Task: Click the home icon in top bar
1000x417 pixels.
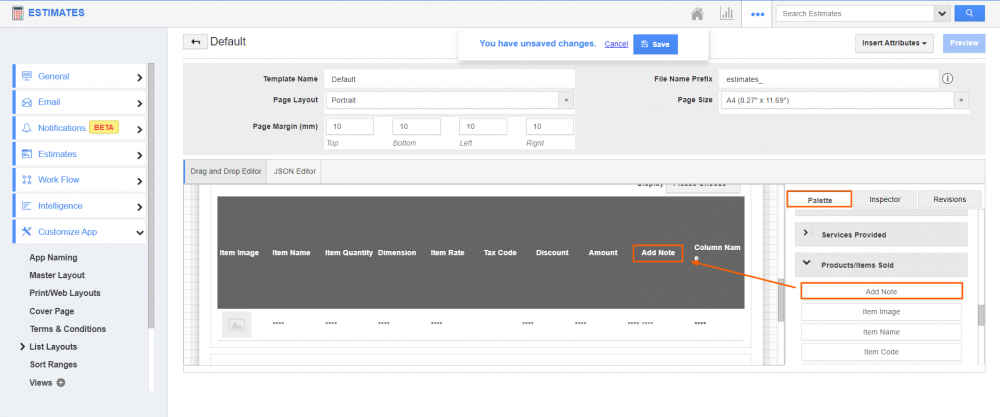Action: (x=697, y=13)
